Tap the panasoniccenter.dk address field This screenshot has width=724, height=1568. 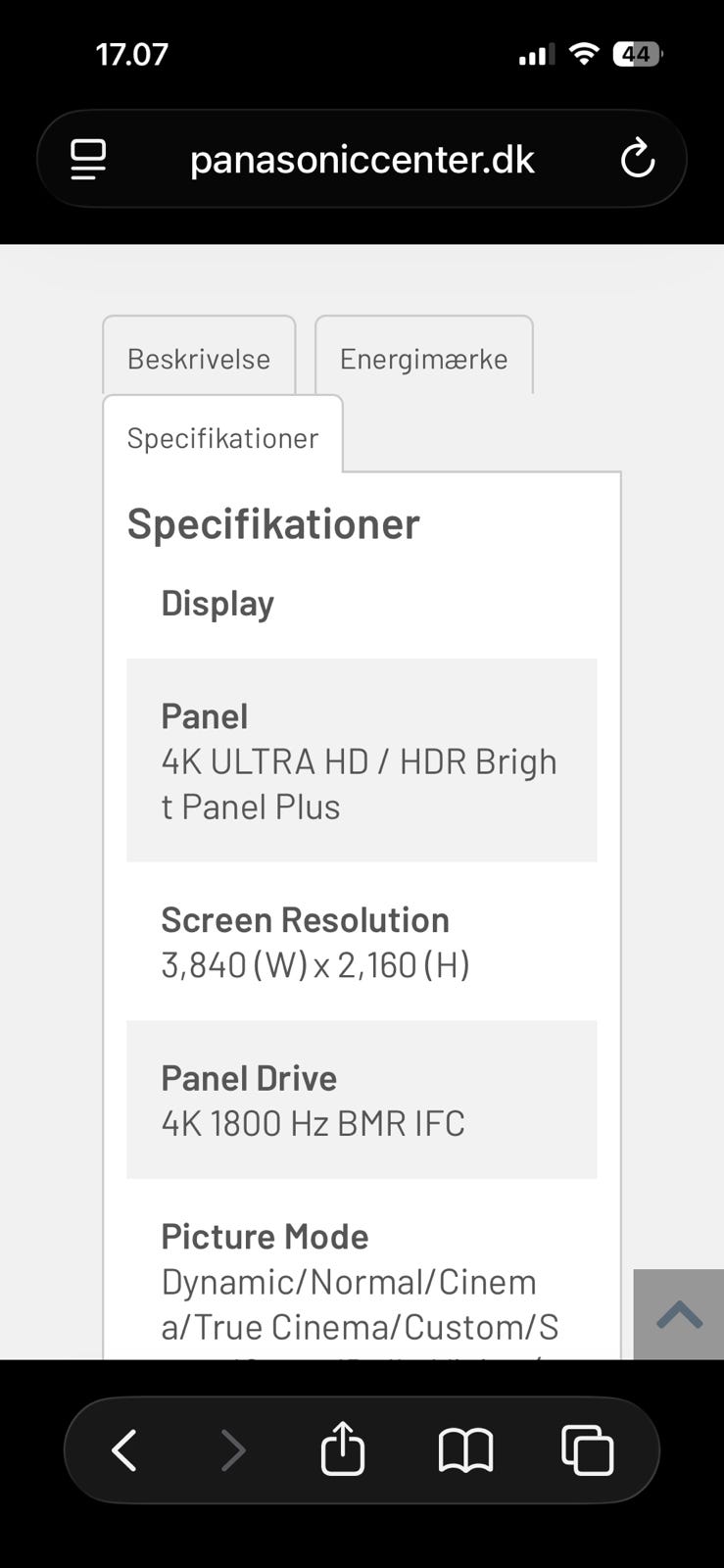click(362, 160)
